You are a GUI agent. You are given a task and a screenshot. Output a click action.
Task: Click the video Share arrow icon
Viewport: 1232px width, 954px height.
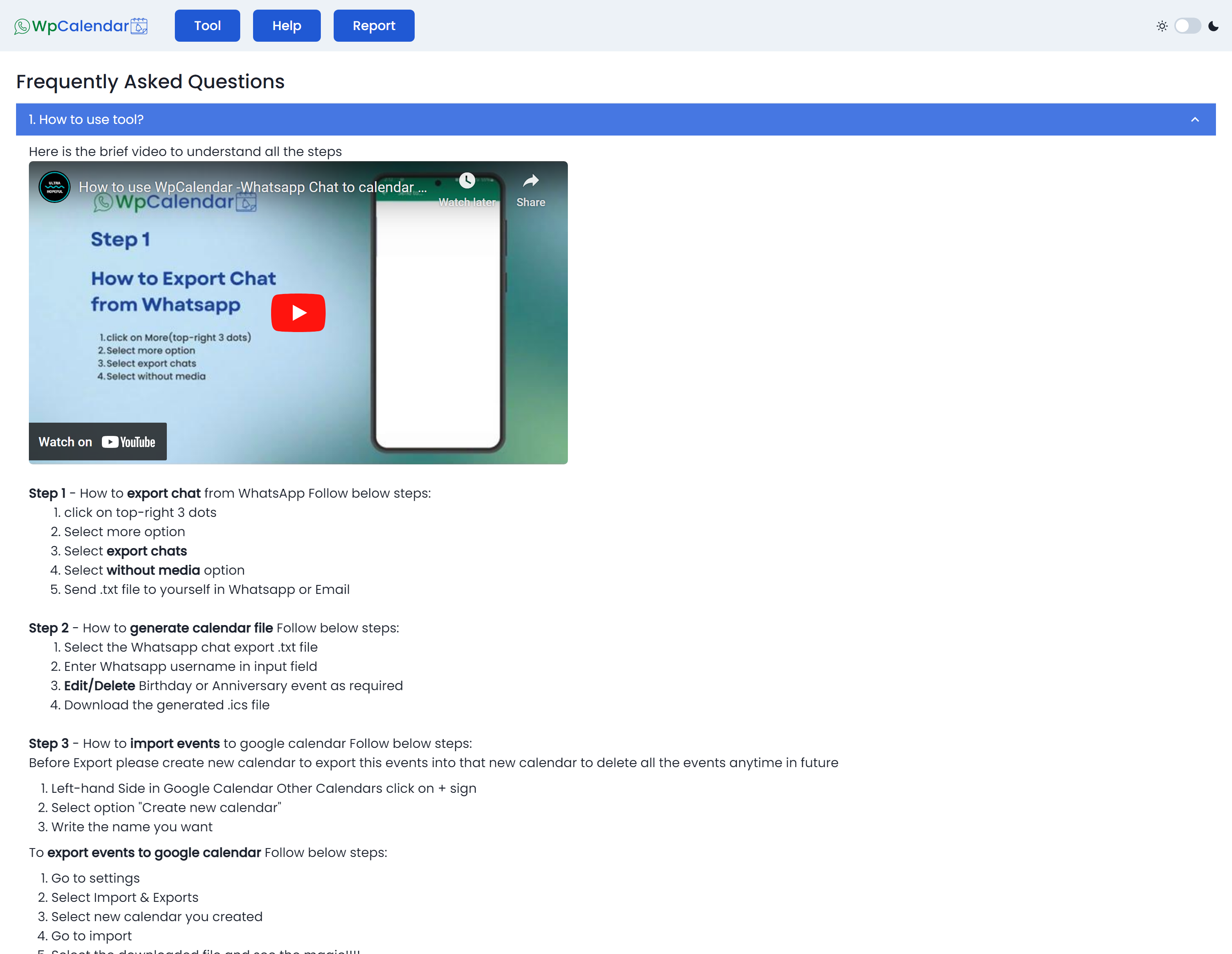(530, 180)
